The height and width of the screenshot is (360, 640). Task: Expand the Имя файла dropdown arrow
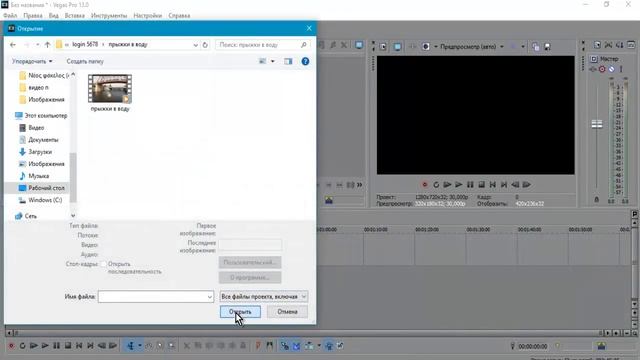tap(210, 297)
